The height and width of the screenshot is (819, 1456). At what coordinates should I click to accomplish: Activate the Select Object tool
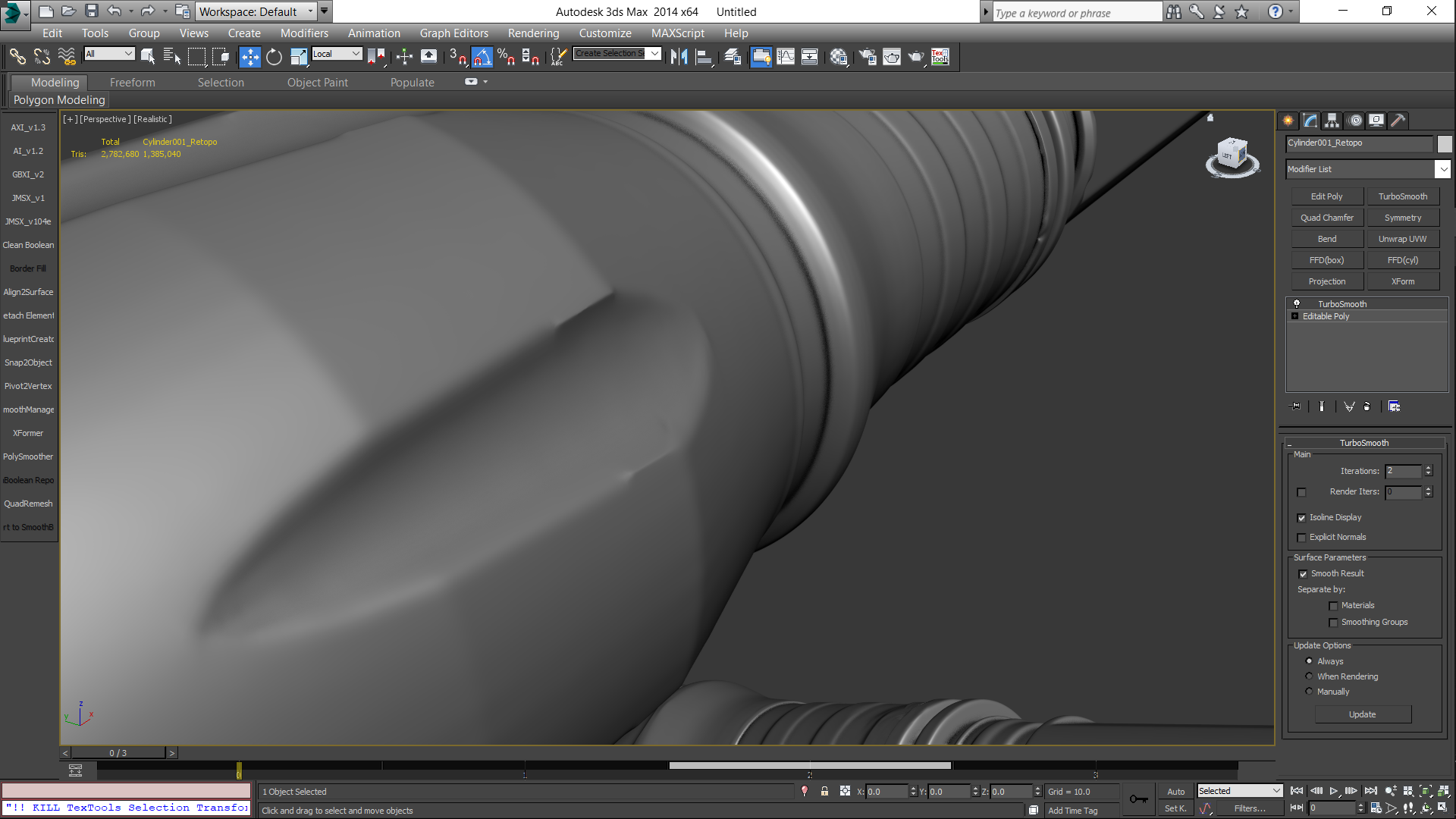[148, 57]
